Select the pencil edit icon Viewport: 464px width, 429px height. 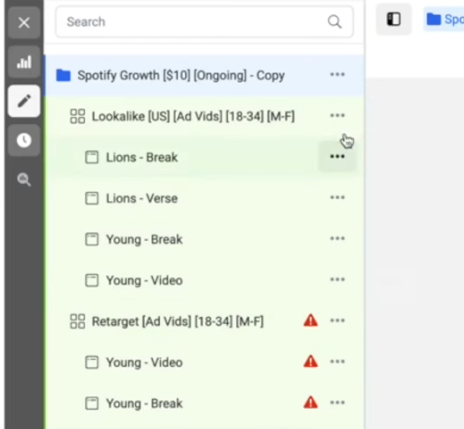click(24, 101)
